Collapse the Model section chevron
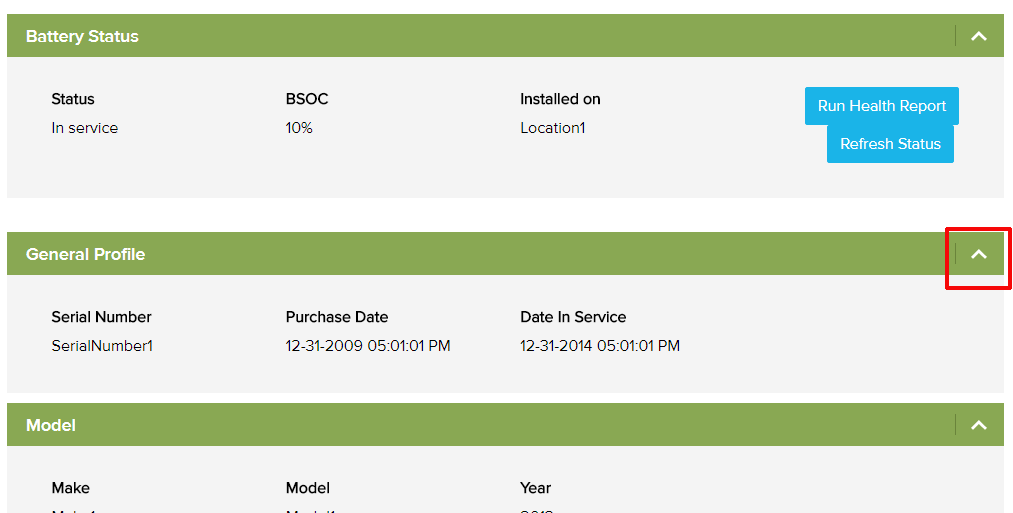This screenshot has height=513, width=1013. tap(979, 425)
